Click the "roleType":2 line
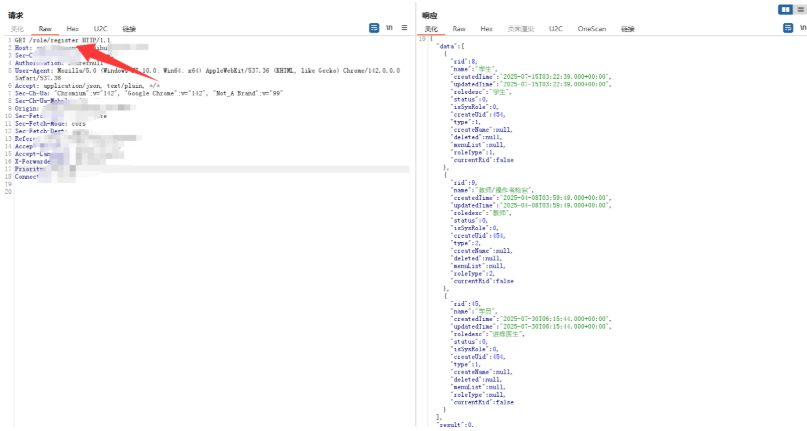Viewport: 807px width, 431px height. click(473, 273)
